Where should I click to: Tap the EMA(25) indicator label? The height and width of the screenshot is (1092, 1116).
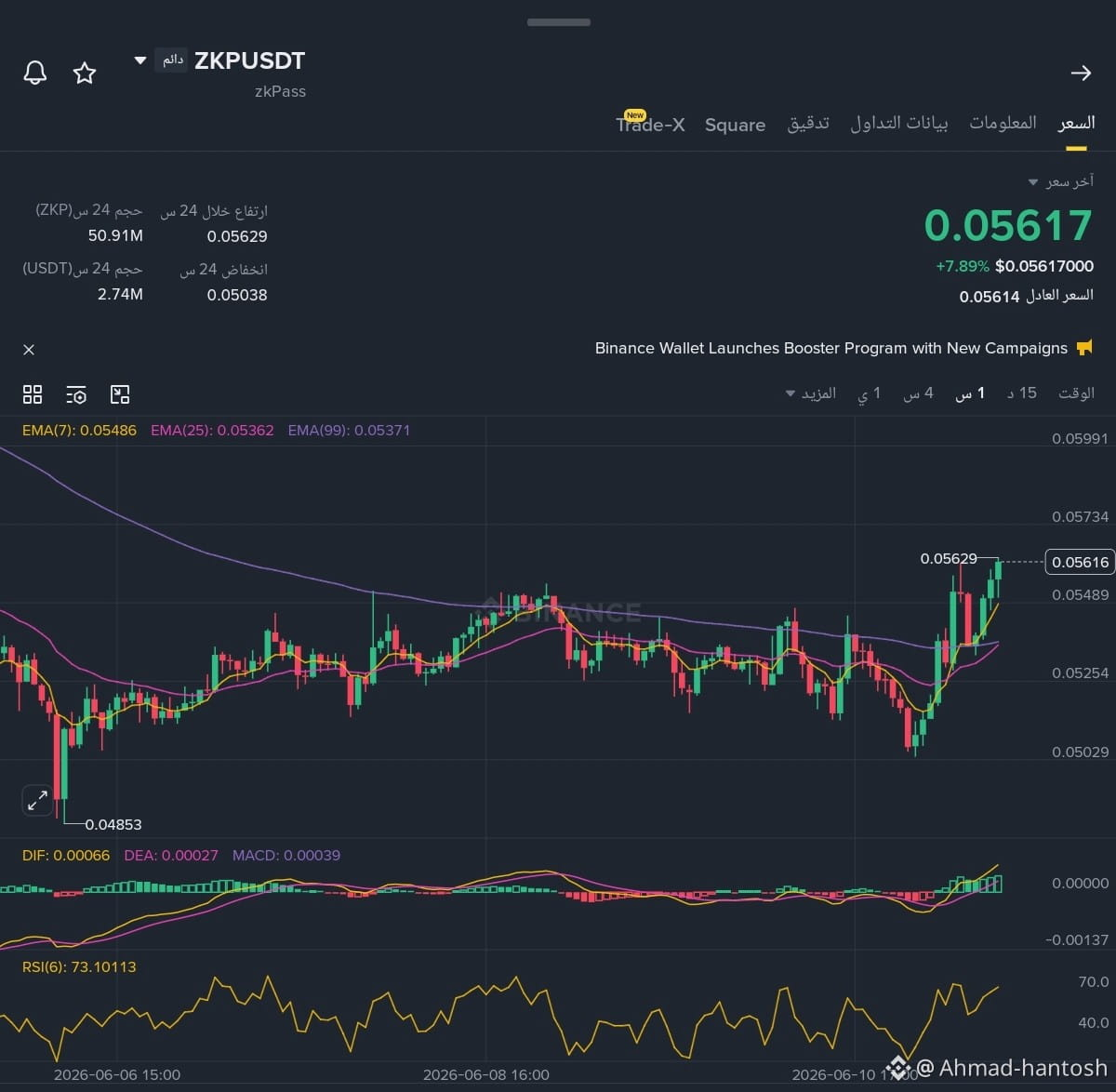(x=212, y=431)
